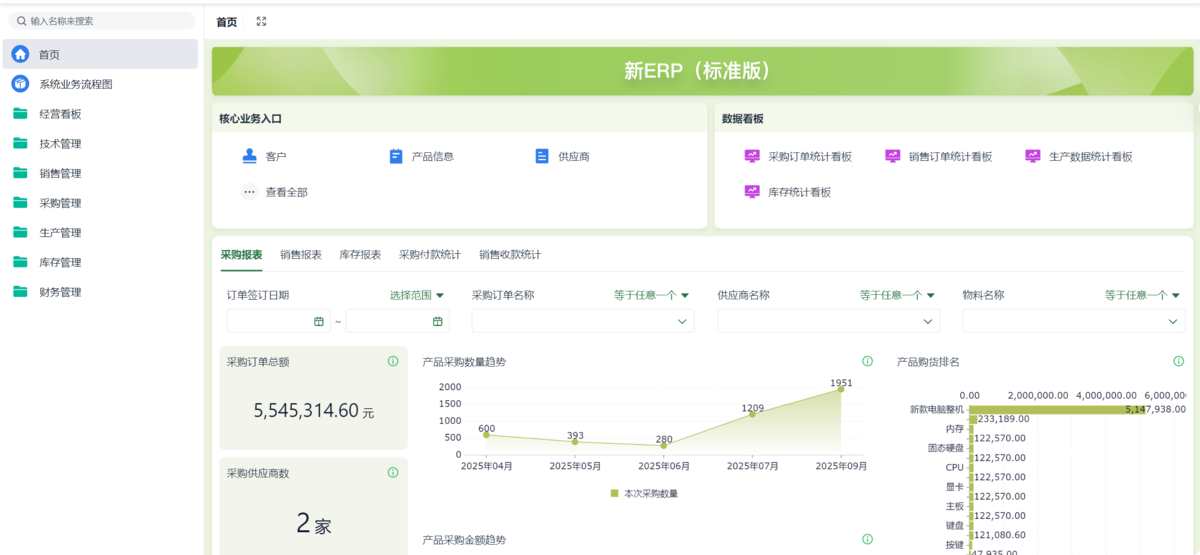
Task: Click info icon on 产品采购数量趋势 chart
Action: click(x=867, y=361)
